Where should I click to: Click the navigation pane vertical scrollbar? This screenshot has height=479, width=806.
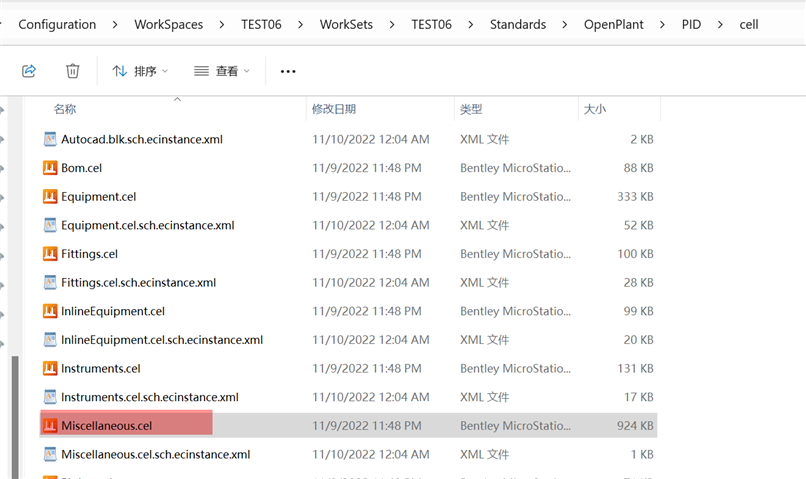(x=15, y=416)
